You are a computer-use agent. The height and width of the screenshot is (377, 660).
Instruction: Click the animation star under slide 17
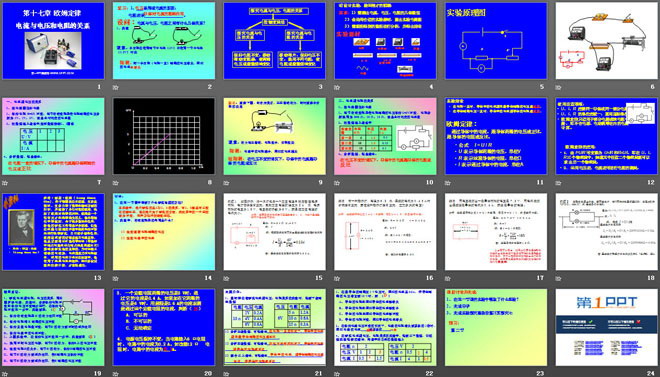(x=448, y=278)
